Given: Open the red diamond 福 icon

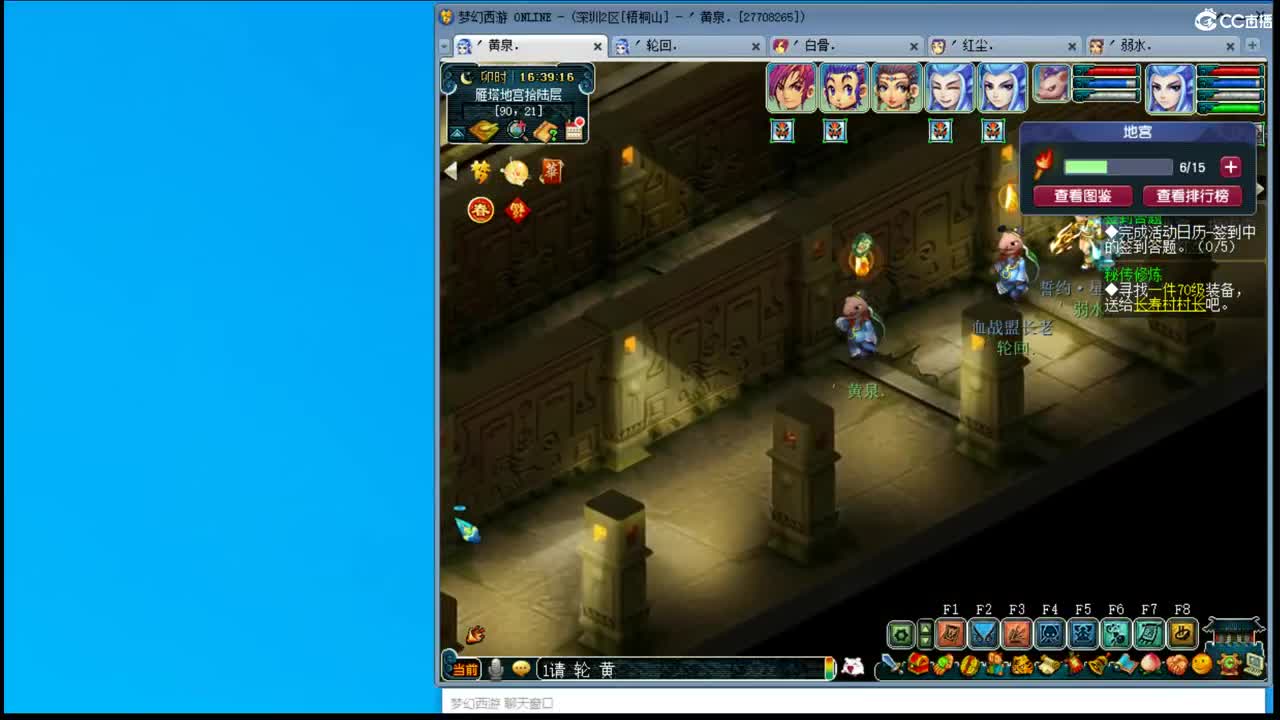Looking at the screenshot, I should [517, 210].
